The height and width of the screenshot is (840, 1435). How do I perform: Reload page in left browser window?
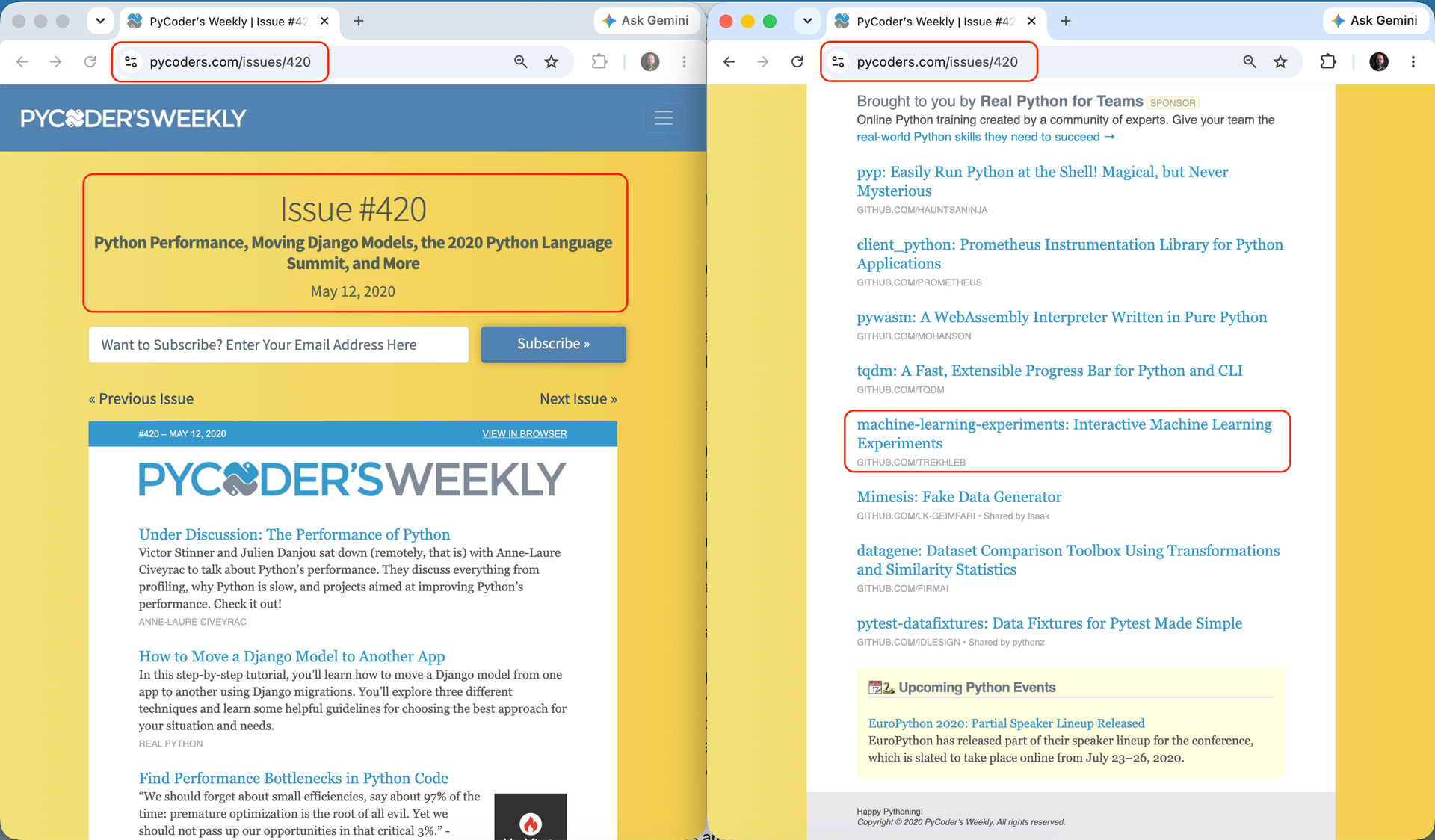90,62
